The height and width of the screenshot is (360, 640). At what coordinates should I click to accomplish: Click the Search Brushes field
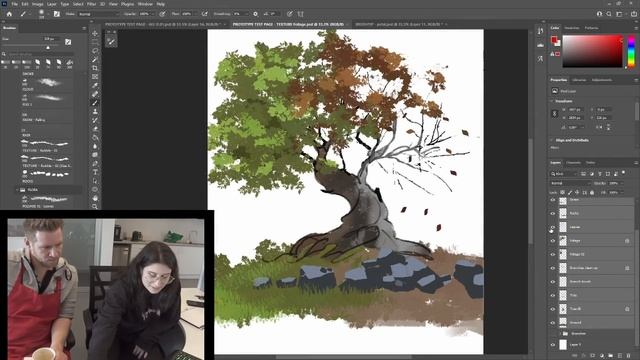click(39, 54)
